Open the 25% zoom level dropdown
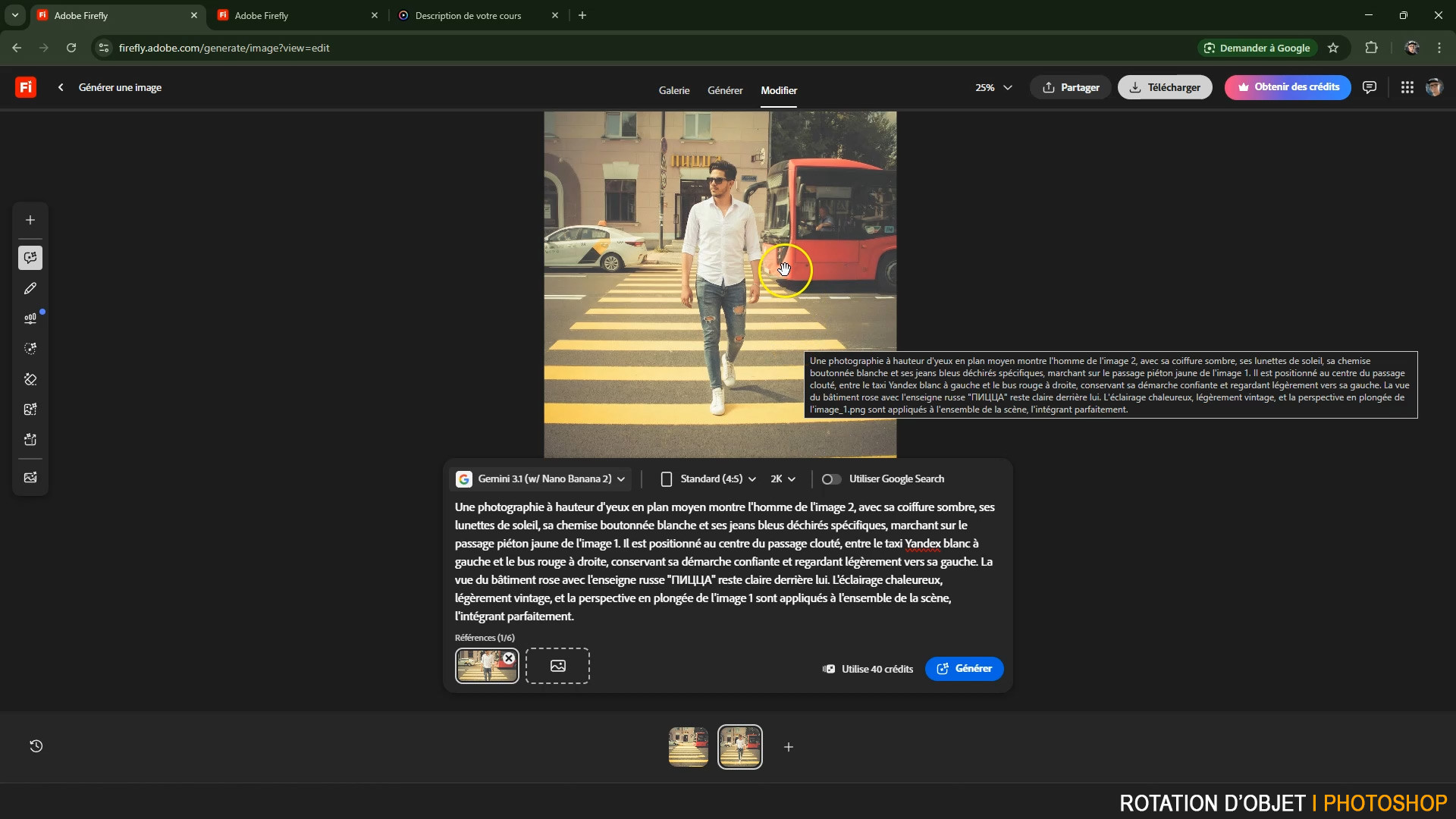Image resolution: width=1456 pixels, height=819 pixels. (993, 88)
